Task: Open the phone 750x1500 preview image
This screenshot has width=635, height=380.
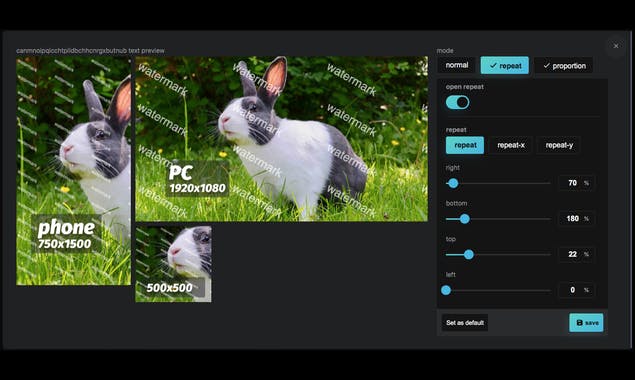Action: point(73,171)
